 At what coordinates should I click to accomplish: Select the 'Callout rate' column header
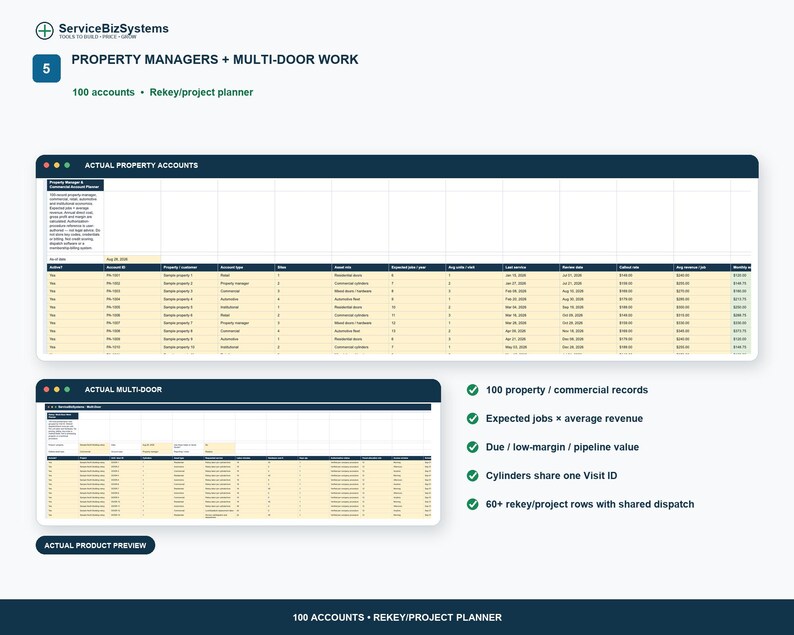645,267
